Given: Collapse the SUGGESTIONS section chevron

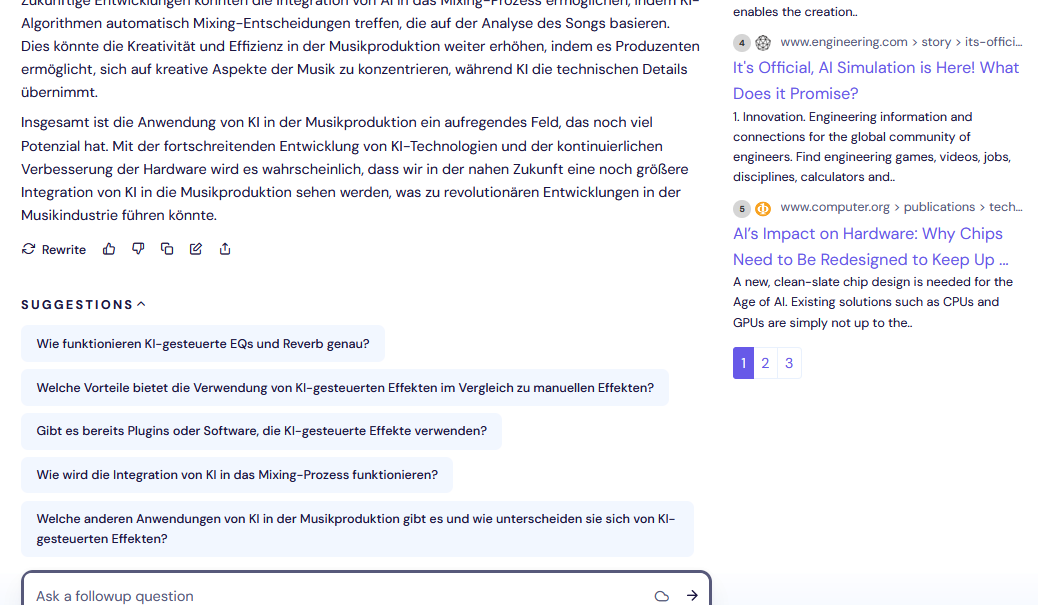Looking at the screenshot, I should [x=141, y=304].
